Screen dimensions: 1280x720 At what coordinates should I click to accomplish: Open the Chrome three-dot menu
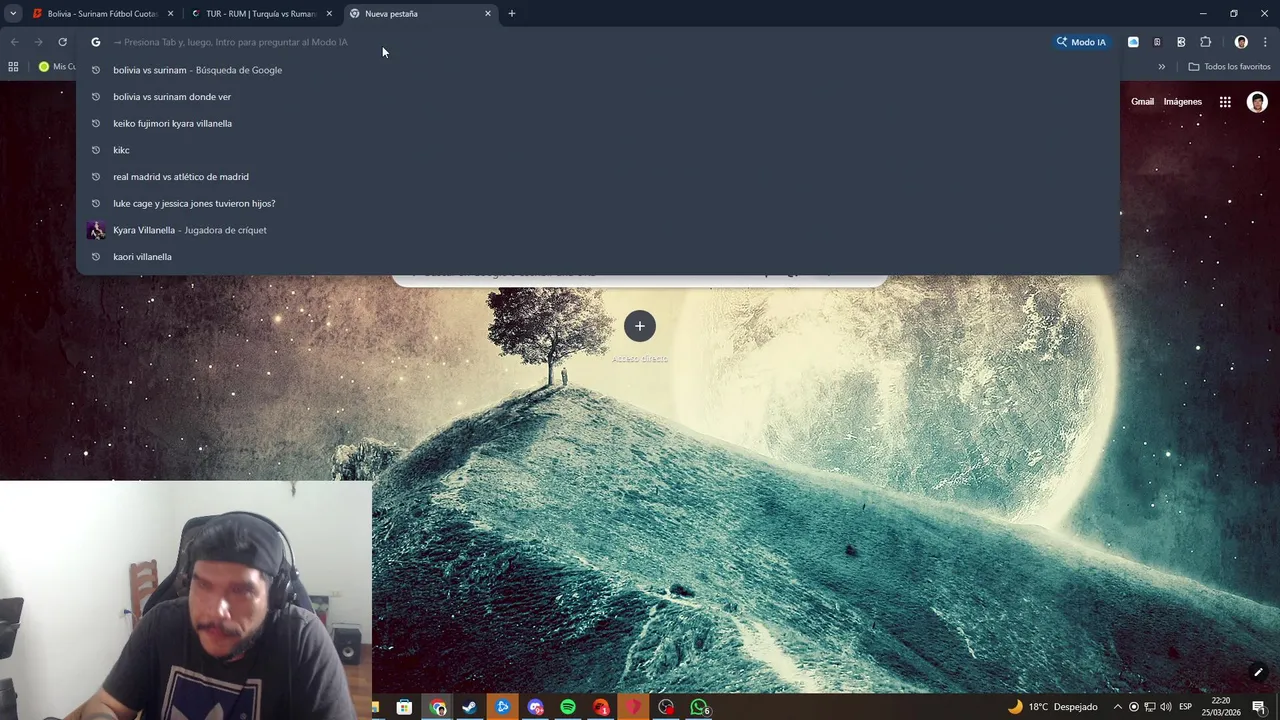[1265, 42]
